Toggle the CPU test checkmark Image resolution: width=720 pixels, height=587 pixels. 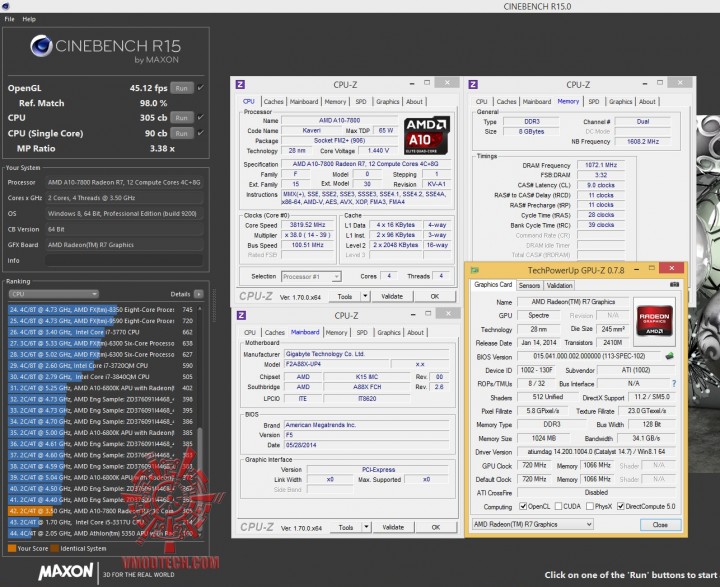coord(200,117)
